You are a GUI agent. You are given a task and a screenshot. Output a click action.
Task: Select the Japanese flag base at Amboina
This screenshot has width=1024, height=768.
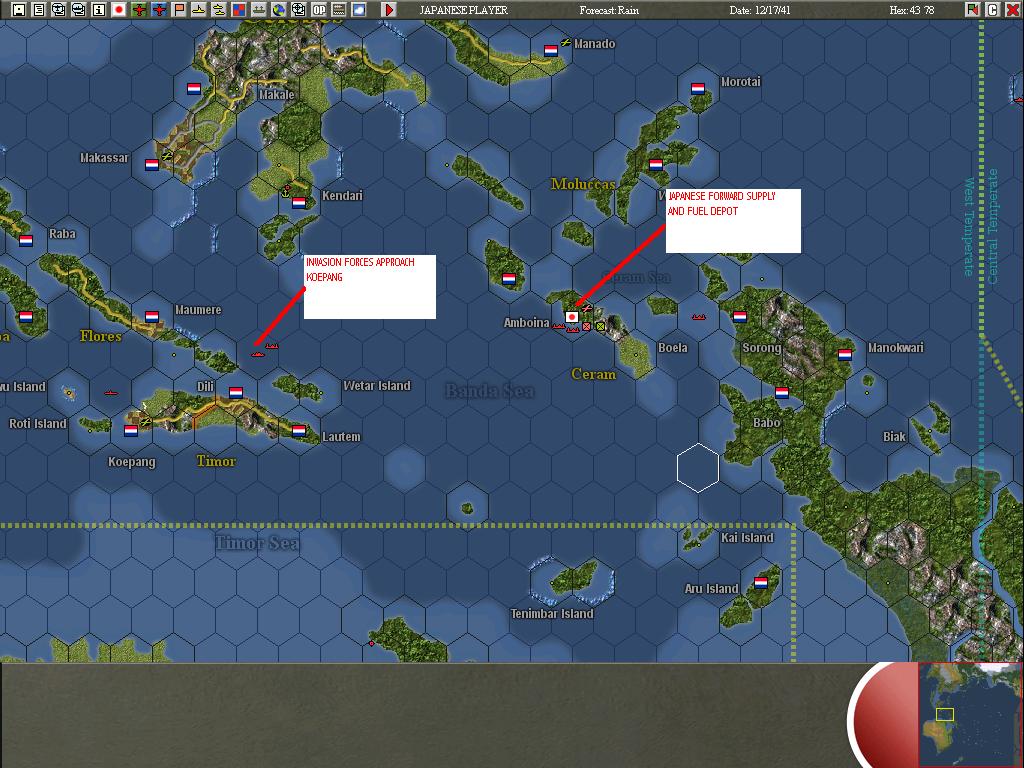pos(572,317)
